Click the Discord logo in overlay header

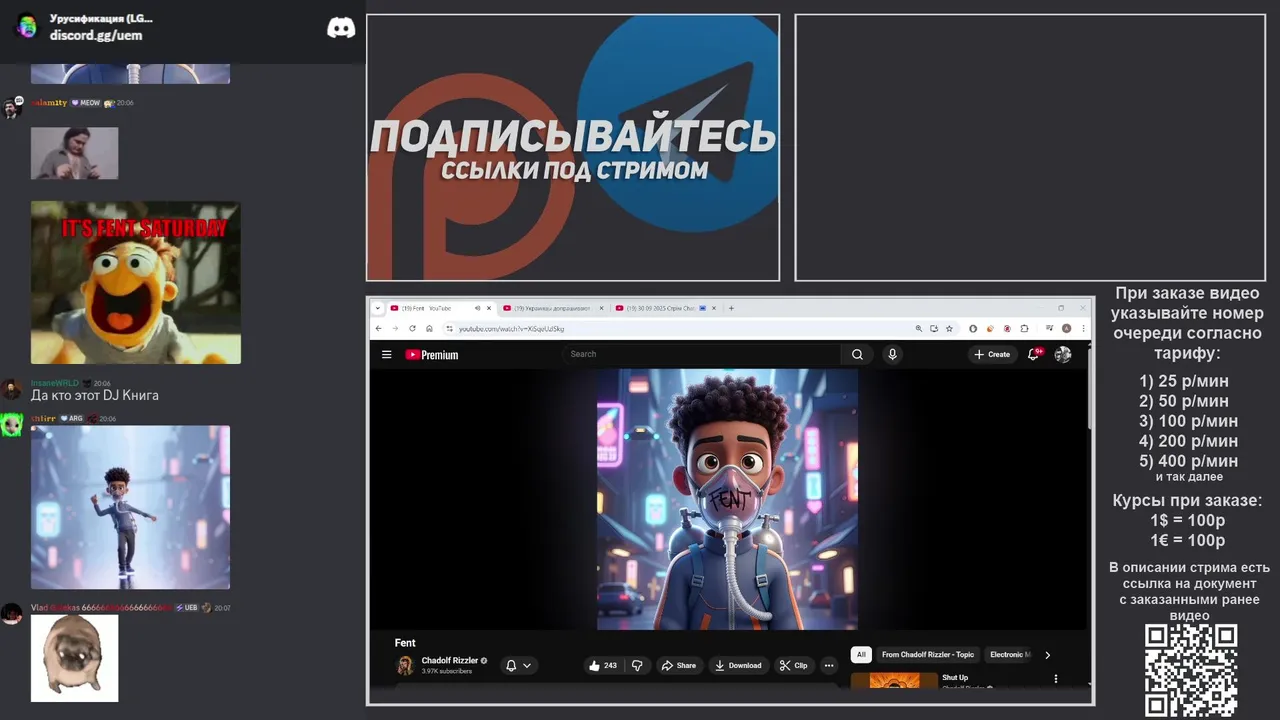pyautogui.click(x=341, y=27)
